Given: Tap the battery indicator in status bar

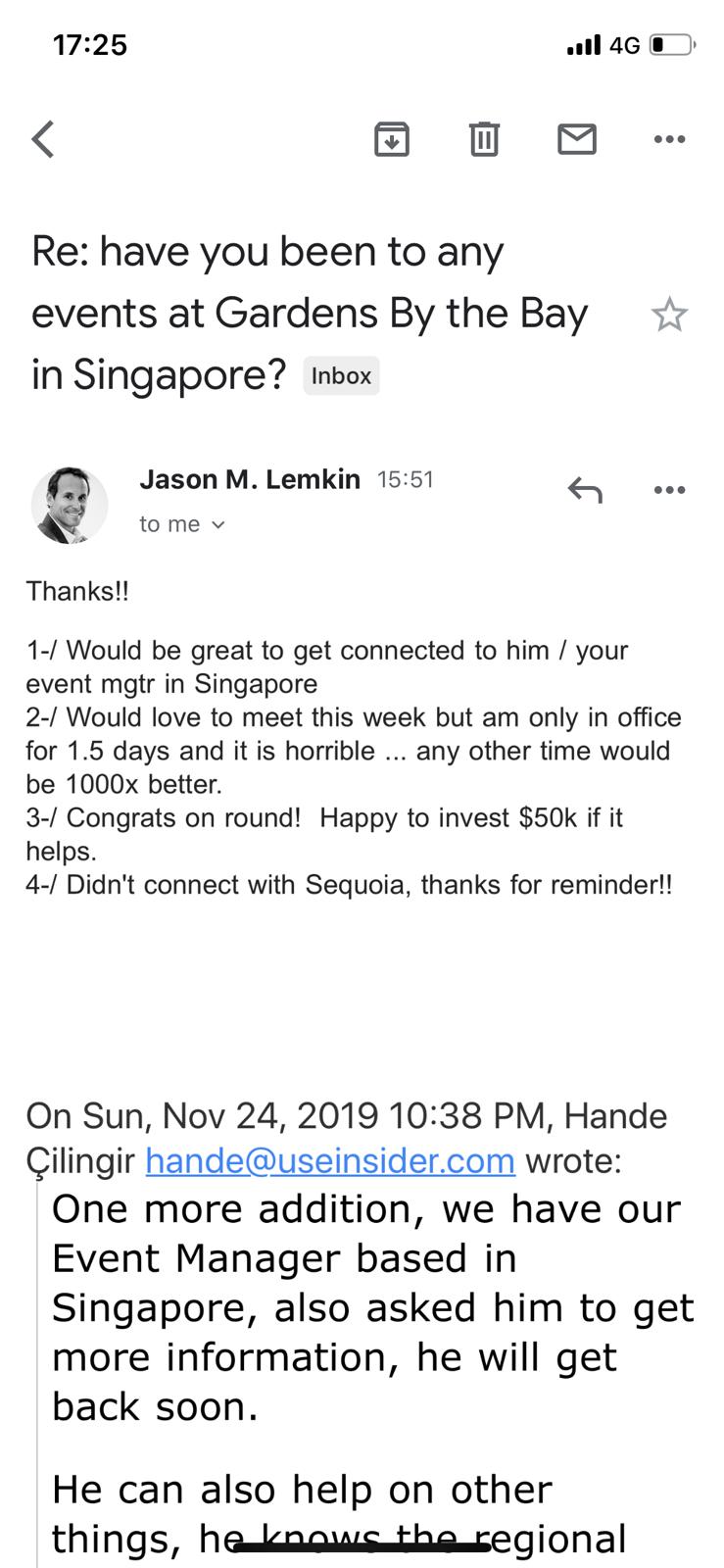Looking at the screenshot, I should click(672, 45).
